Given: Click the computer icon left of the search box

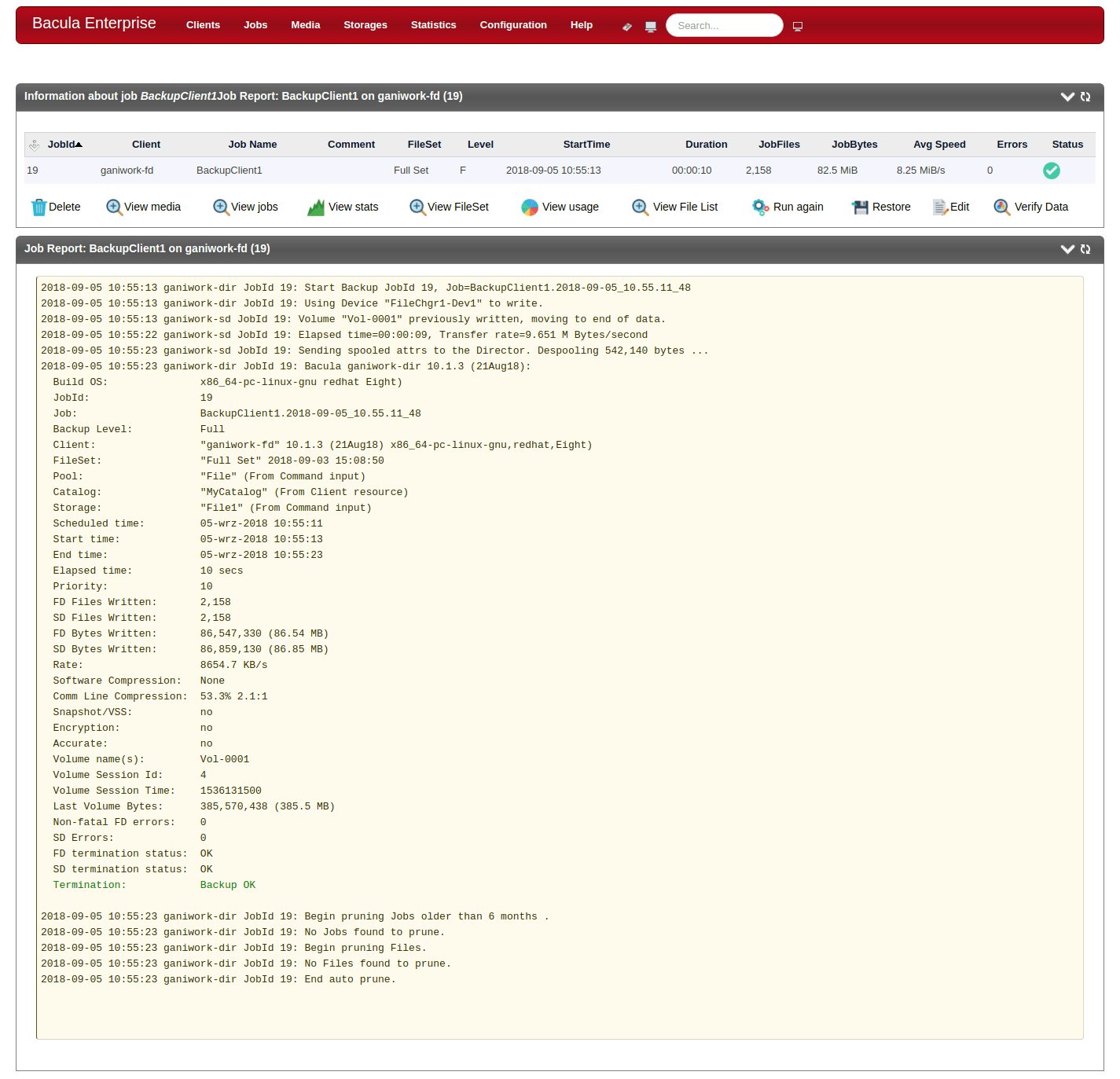Looking at the screenshot, I should tap(650, 27).
